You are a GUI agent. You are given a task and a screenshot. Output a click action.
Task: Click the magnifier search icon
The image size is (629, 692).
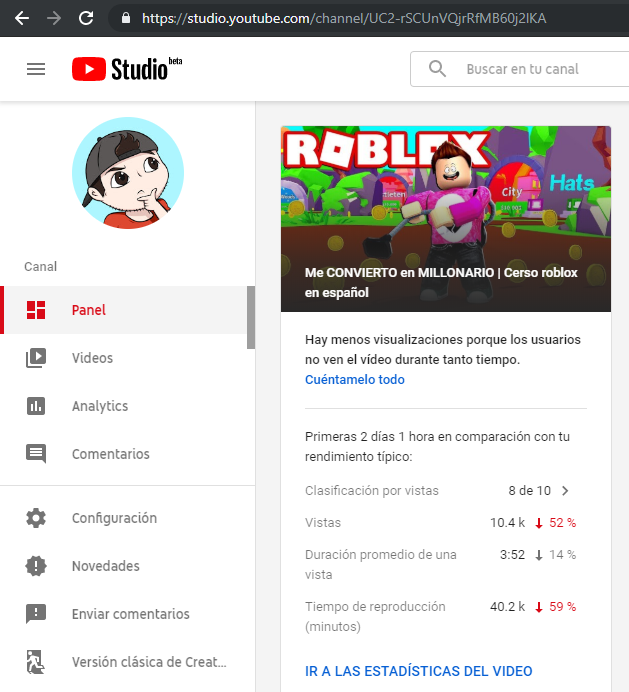pyautogui.click(x=437, y=69)
